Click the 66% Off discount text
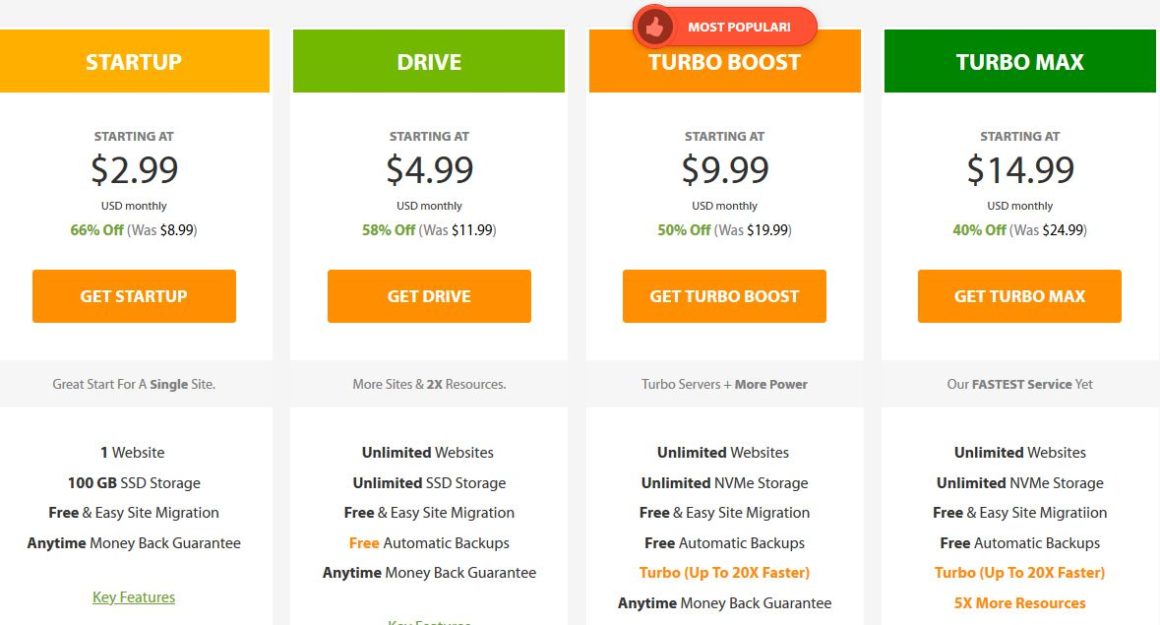This screenshot has height=625, width=1160. [97, 230]
